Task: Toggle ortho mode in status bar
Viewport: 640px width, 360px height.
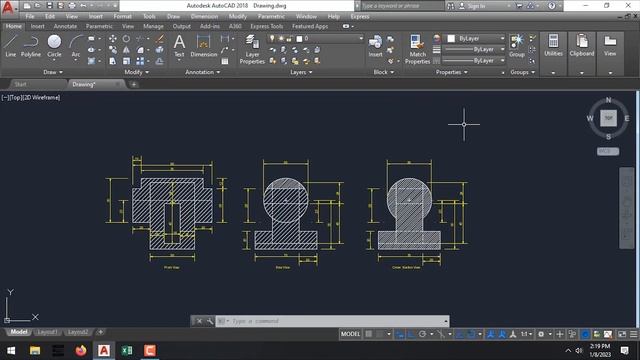Action: [x=411, y=334]
